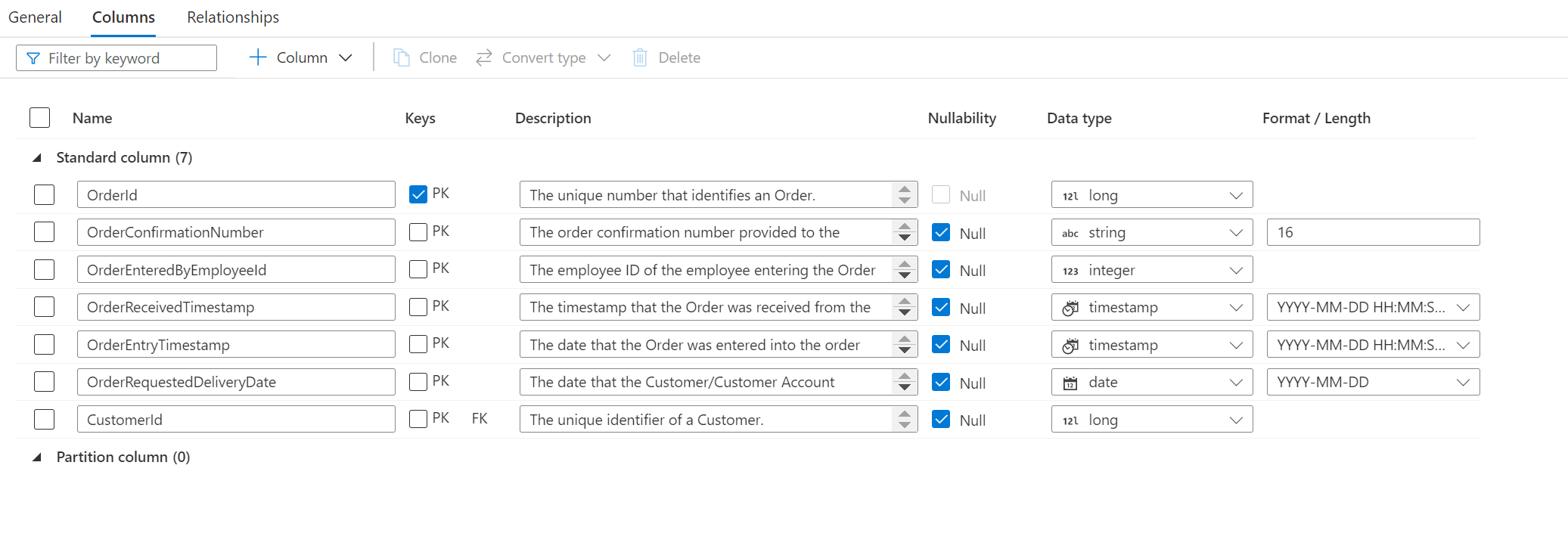Image resolution: width=1568 pixels, height=546 pixels.
Task: Switch to the Relationships tab
Action: [233, 17]
